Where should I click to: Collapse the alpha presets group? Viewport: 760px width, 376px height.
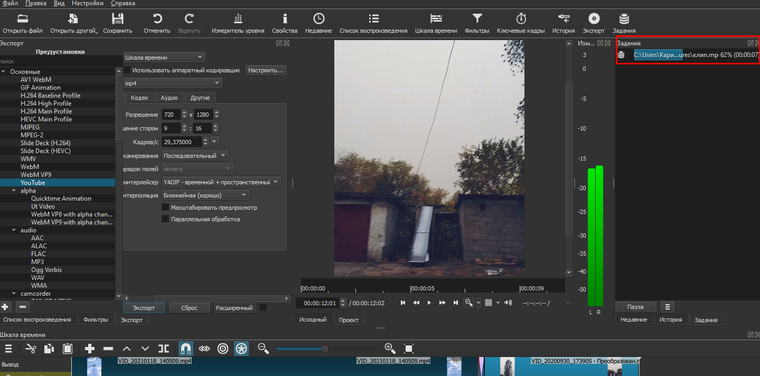point(15,191)
